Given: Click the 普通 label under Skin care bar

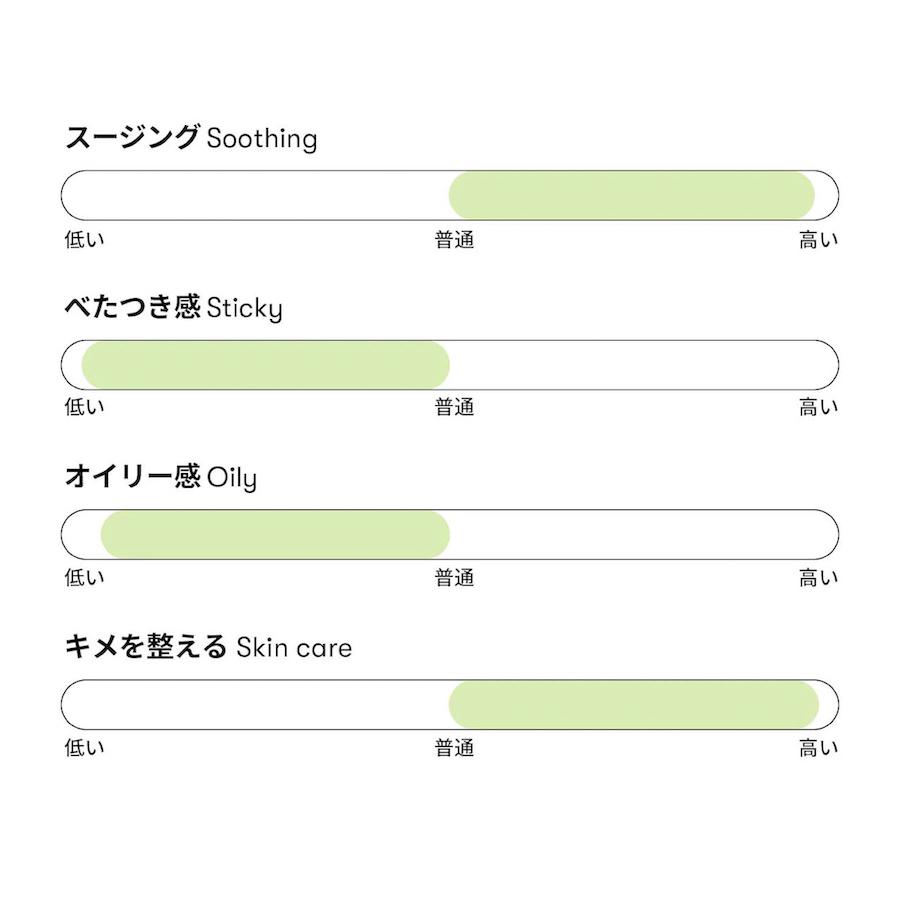Looking at the screenshot, I should pos(455,747).
